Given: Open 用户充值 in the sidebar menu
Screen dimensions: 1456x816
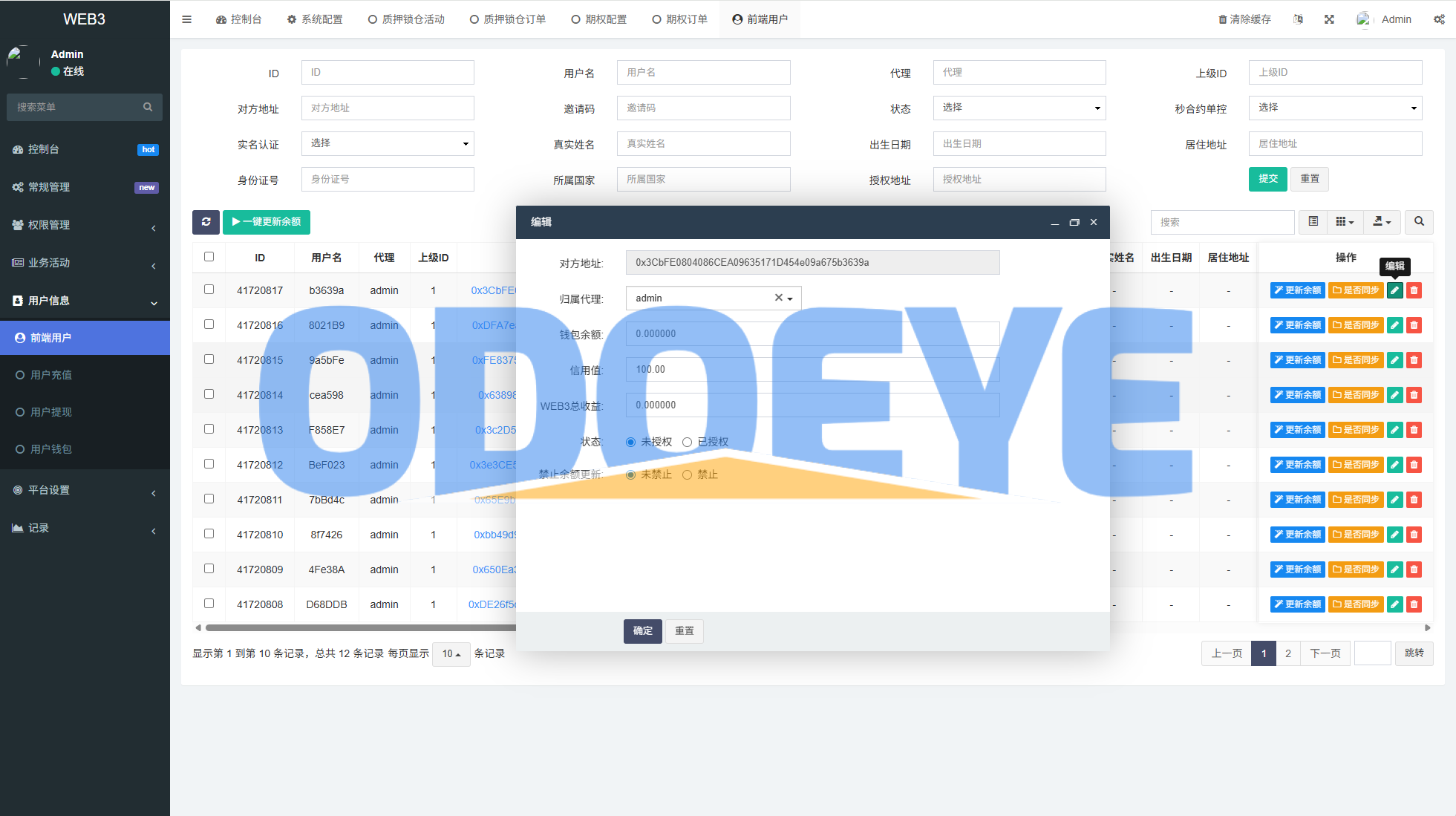Looking at the screenshot, I should pyautogui.click(x=51, y=375).
